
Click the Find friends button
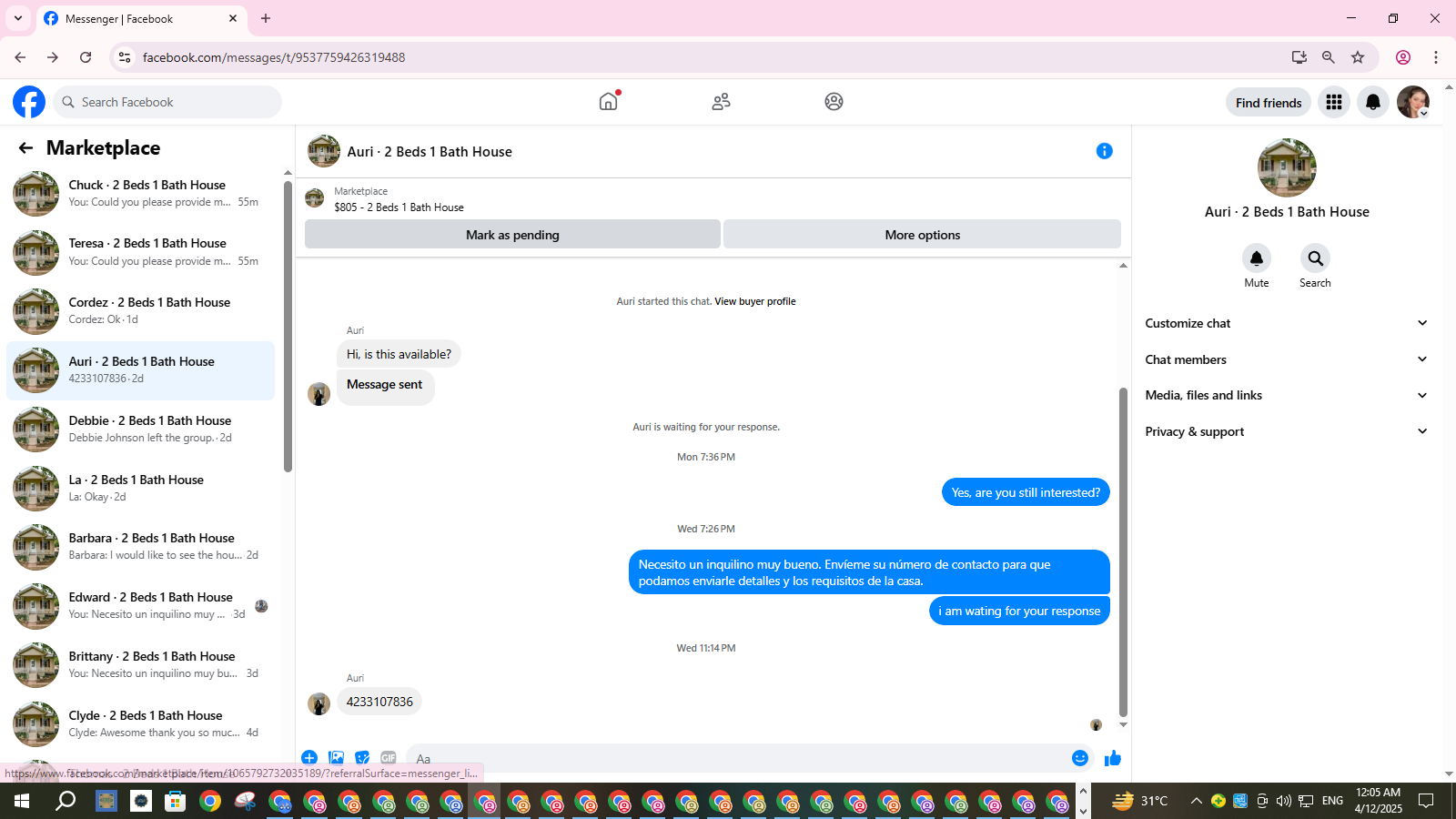(1269, 103)
